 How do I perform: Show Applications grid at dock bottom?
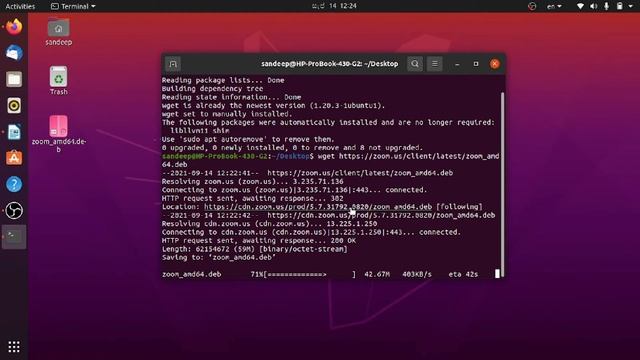point(14,347)
